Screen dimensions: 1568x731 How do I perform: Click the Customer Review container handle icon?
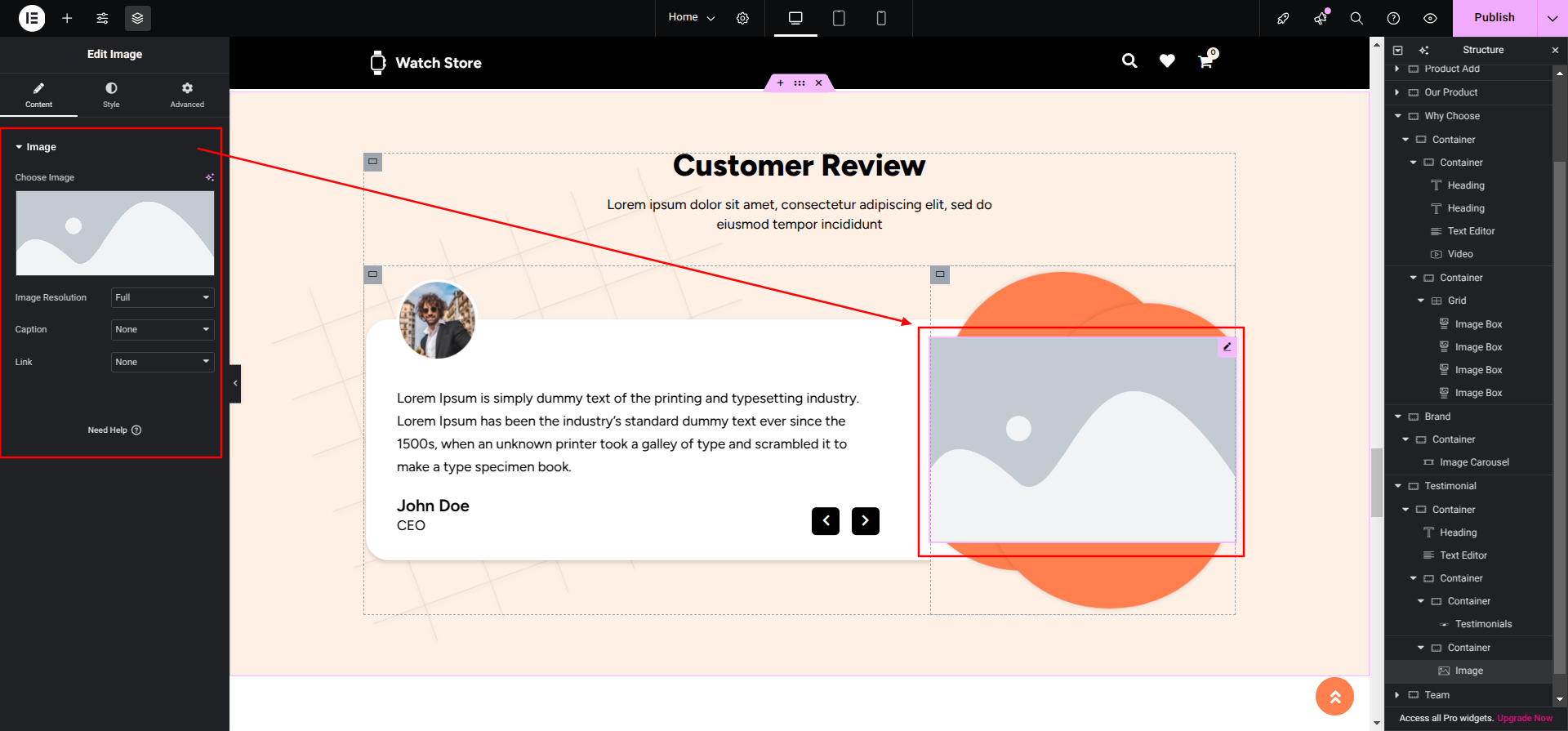pyautogui.click(x=372, y=162)
